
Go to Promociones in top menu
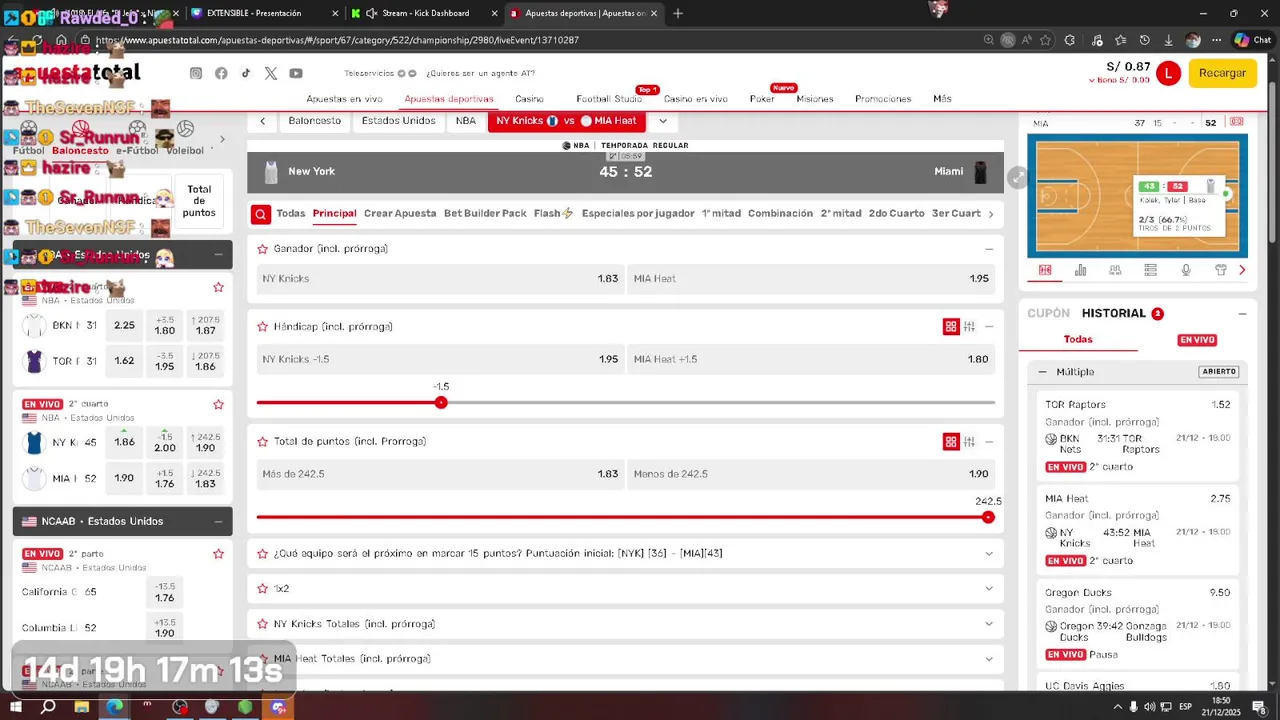(x=883, y=99)
